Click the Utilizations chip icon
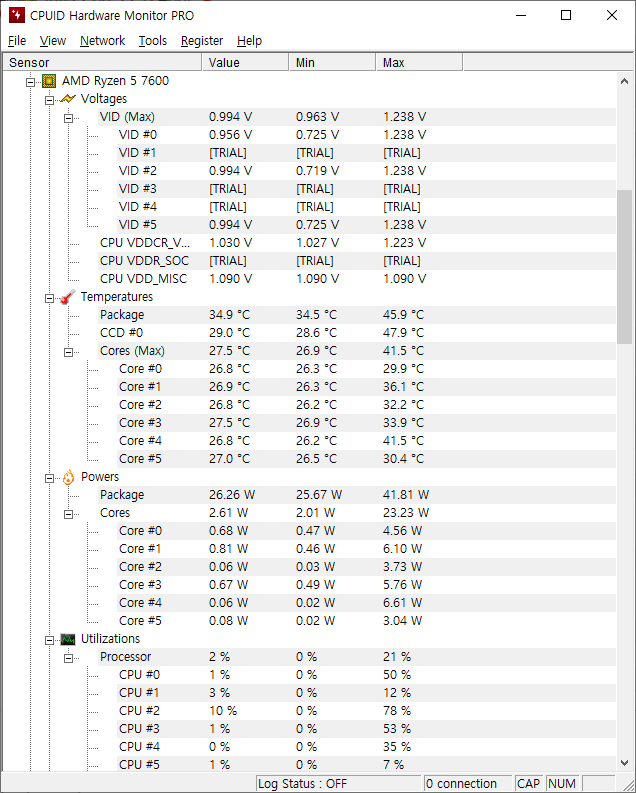 [x=68, y=639]
